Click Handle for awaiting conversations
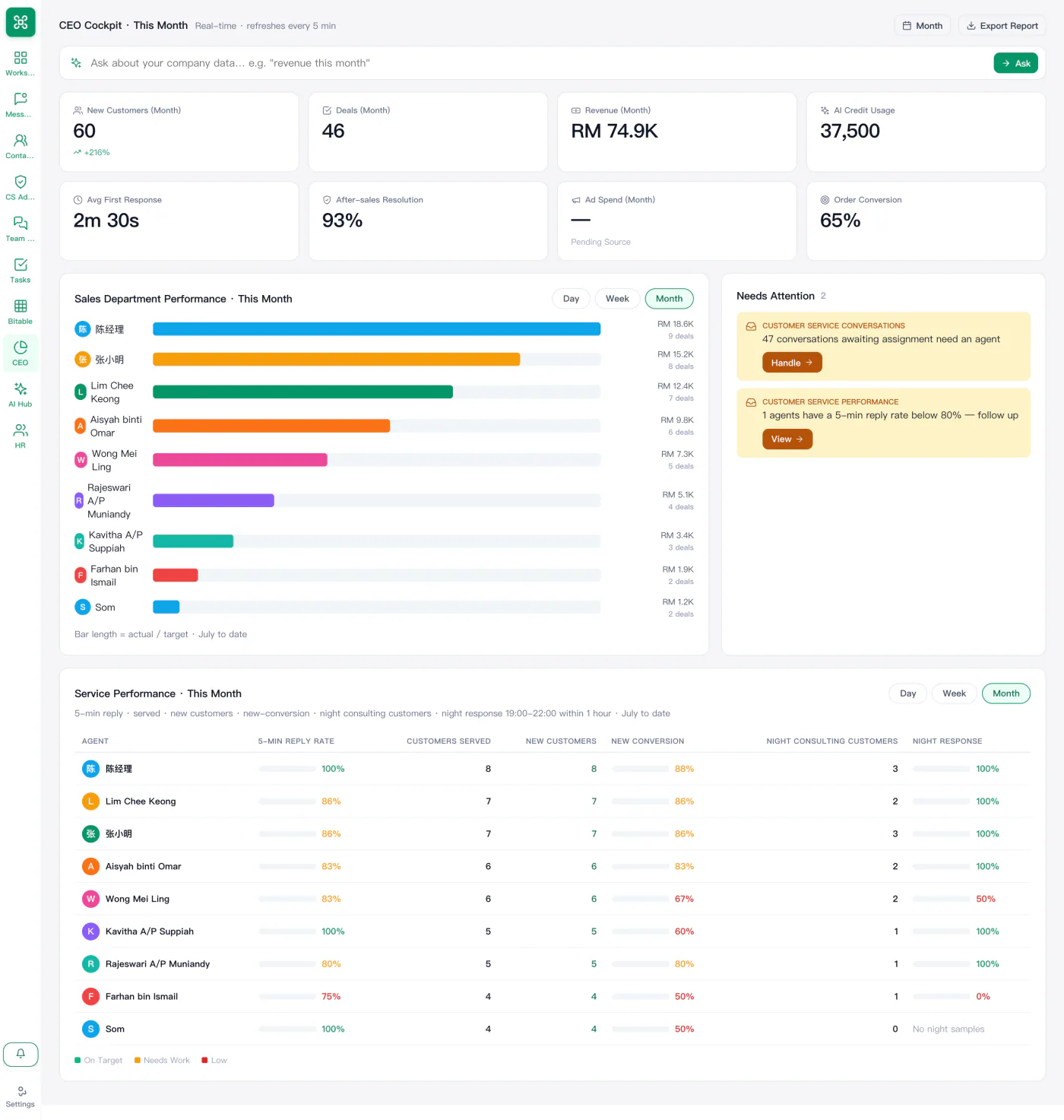The height and width of the screenshot is (1120, 1064). 792,363
